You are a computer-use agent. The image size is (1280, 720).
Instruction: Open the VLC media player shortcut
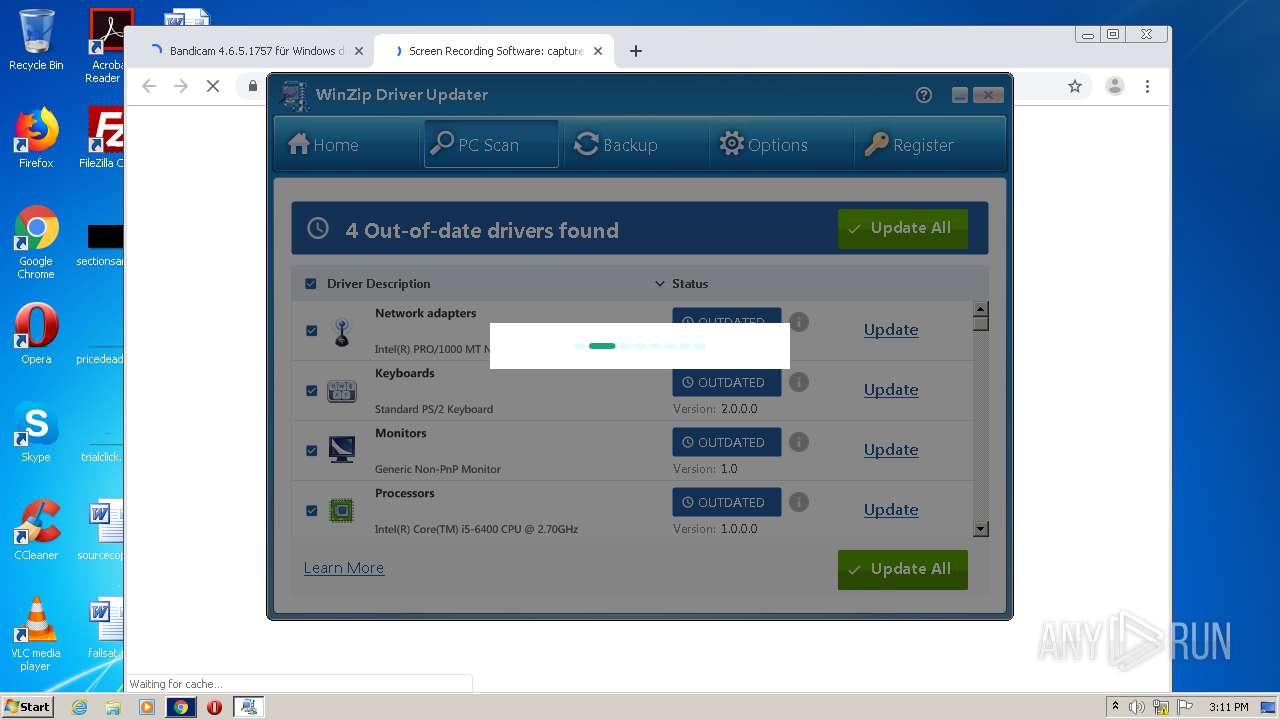pos(36,634)
